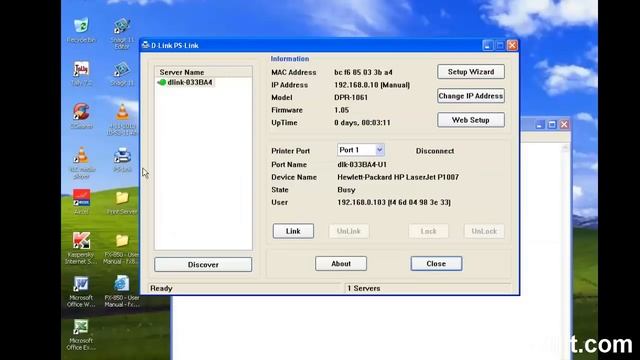Click the D-Link PS-Link title bar printer icon
Viewport: 640px width, 360px height.
click(145, 45)
